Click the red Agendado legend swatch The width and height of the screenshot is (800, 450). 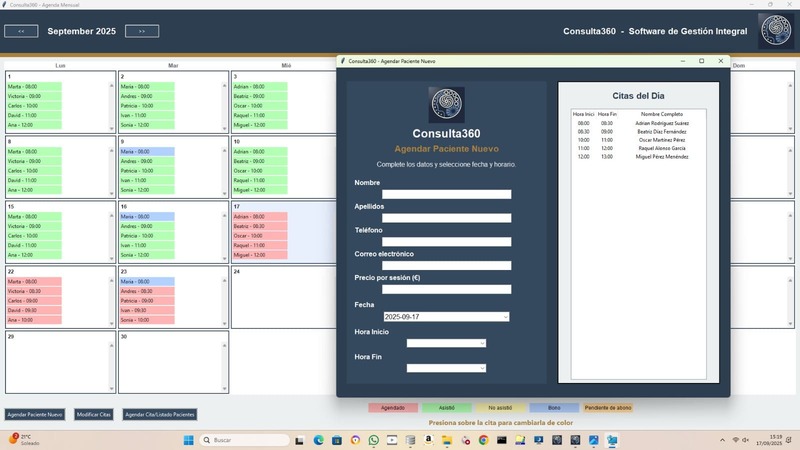pos(392,408)
